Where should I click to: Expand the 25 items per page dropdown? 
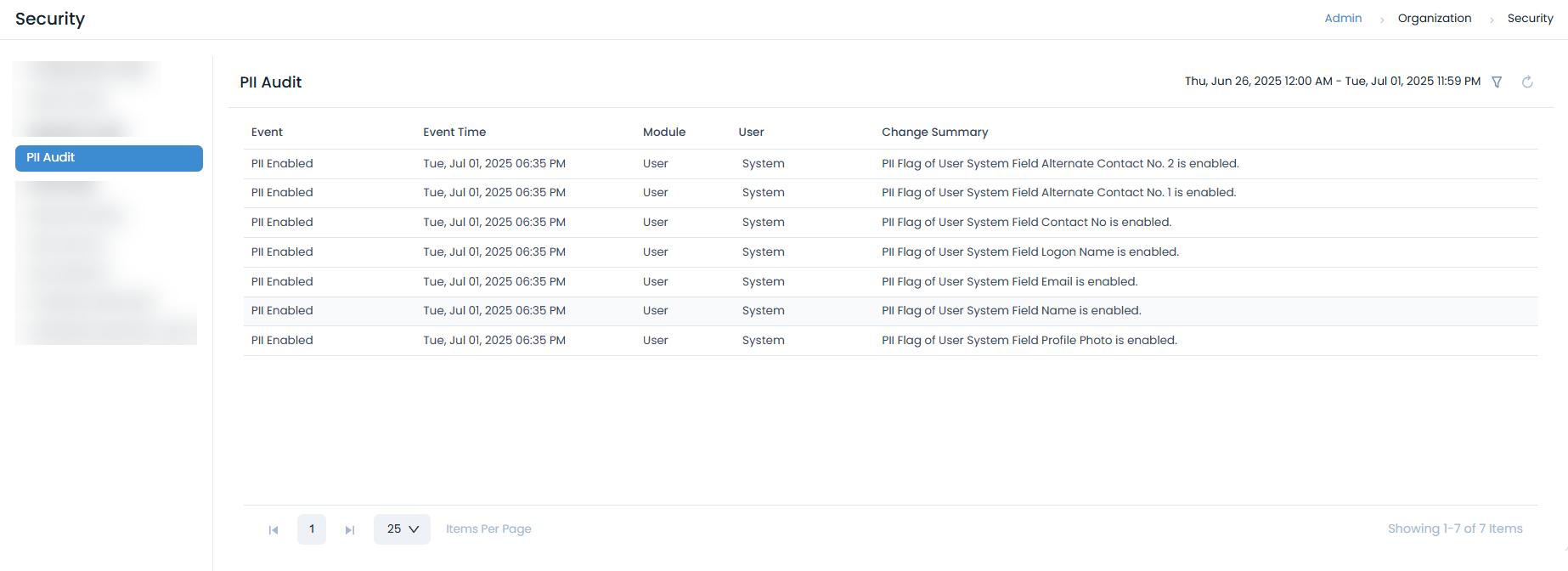coord(402,529)
